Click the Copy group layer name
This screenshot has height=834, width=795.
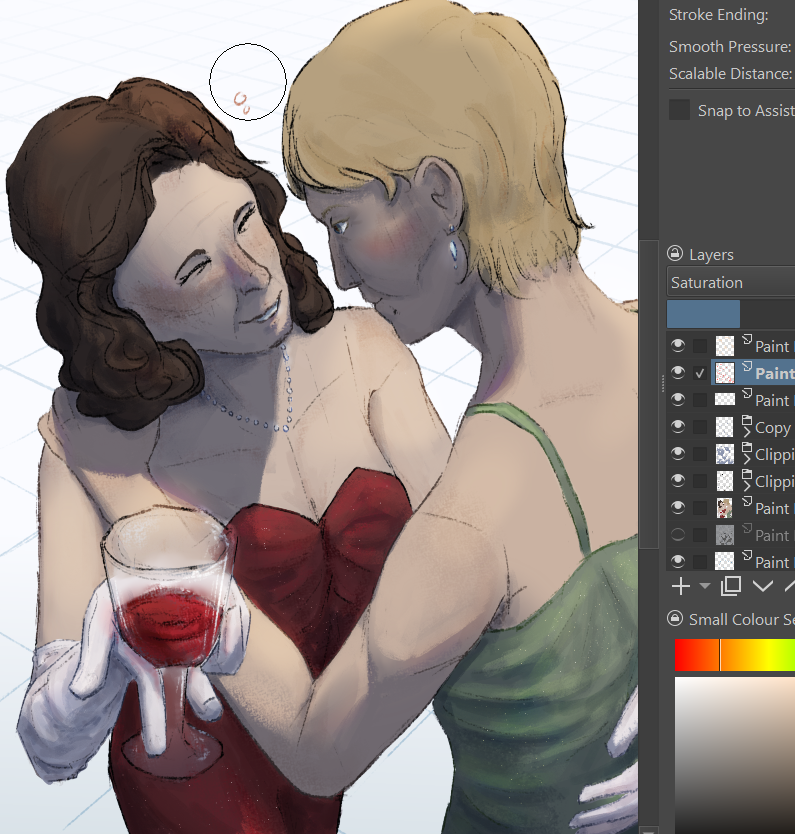772,428
